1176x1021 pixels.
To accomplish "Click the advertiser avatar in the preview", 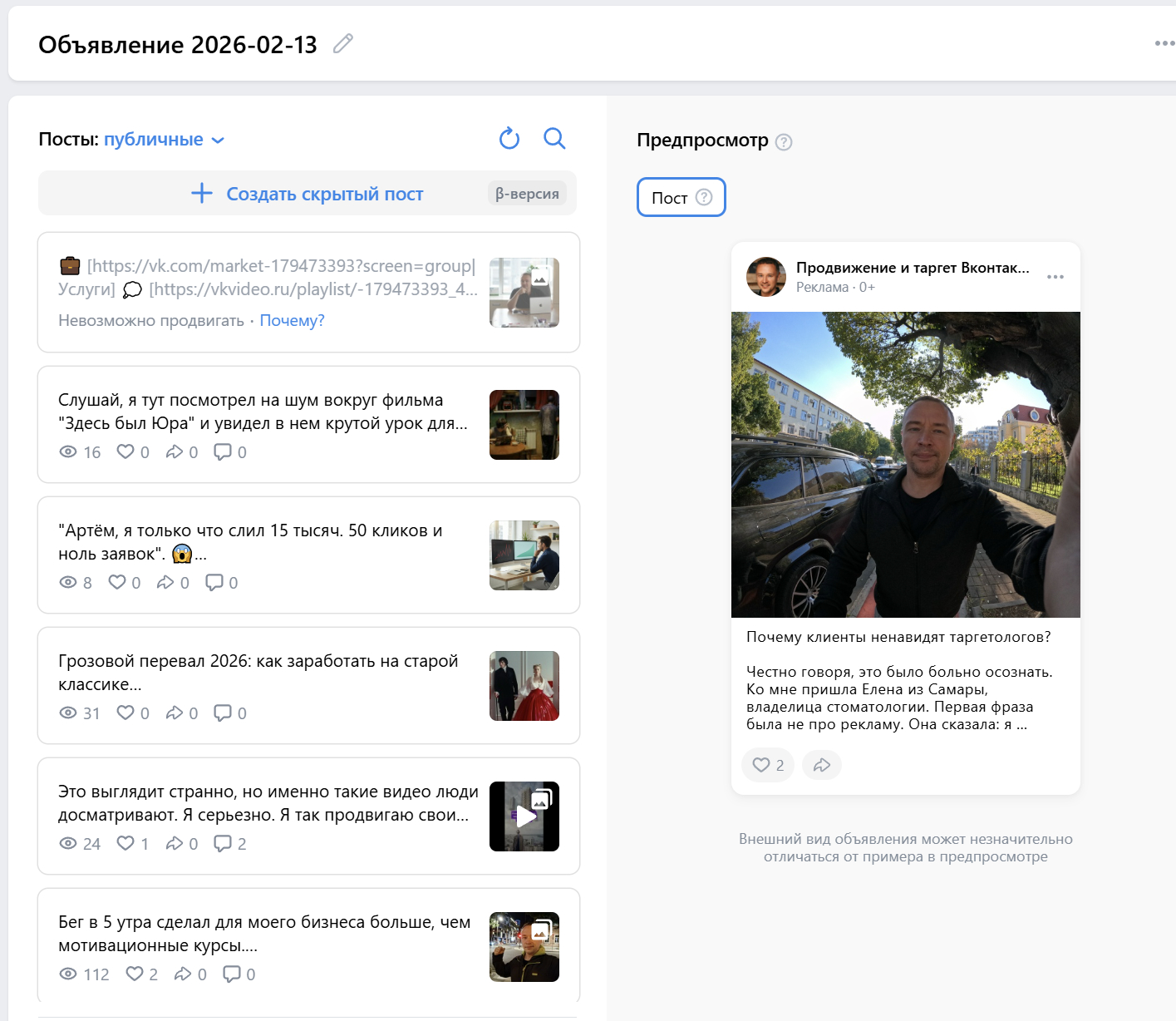I will [x=766, y=277].
